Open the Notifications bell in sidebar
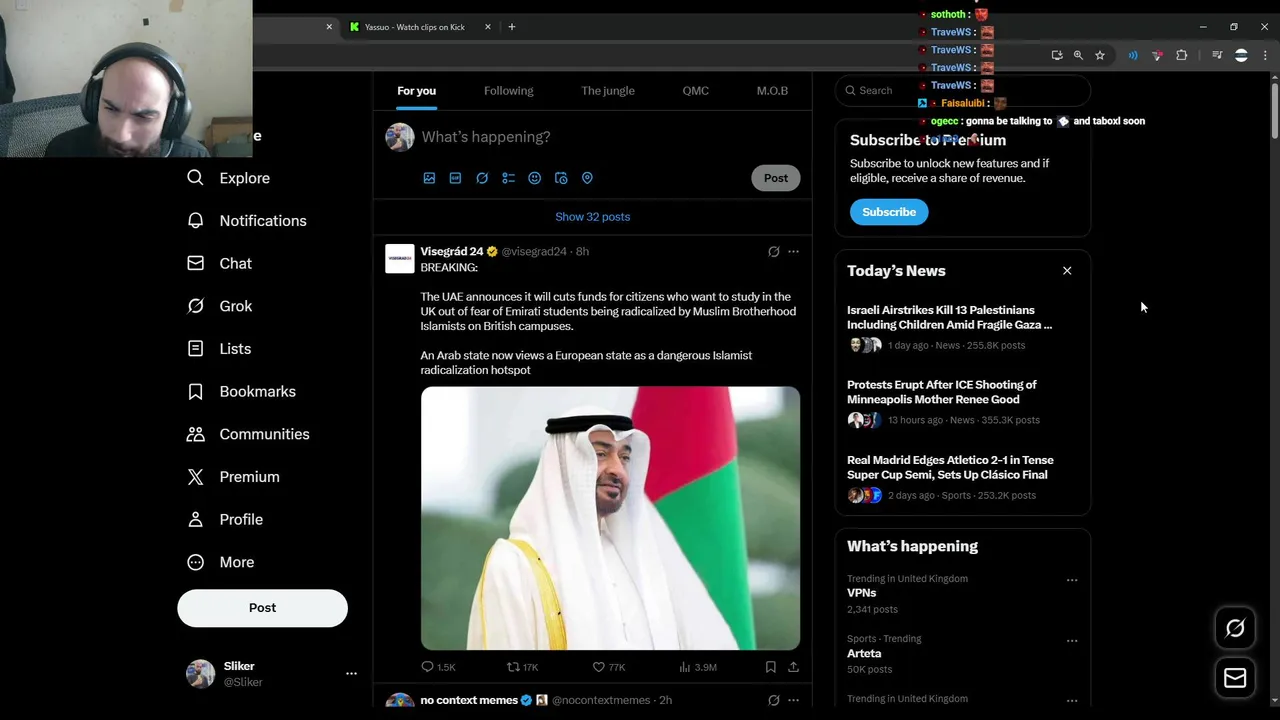The width and height of the screenshot is (1280, 720). tap(247, 221)
